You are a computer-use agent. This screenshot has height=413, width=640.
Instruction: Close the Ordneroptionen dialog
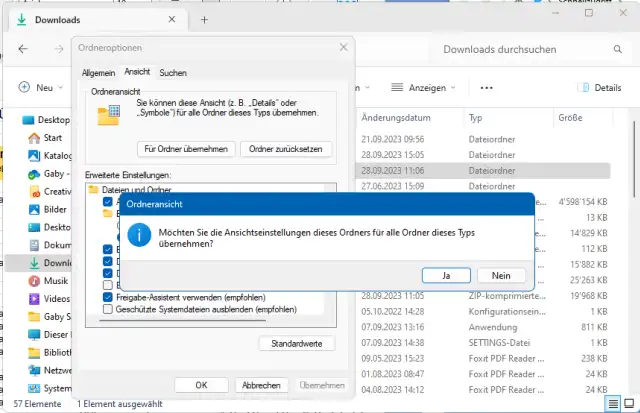(344, 47)
